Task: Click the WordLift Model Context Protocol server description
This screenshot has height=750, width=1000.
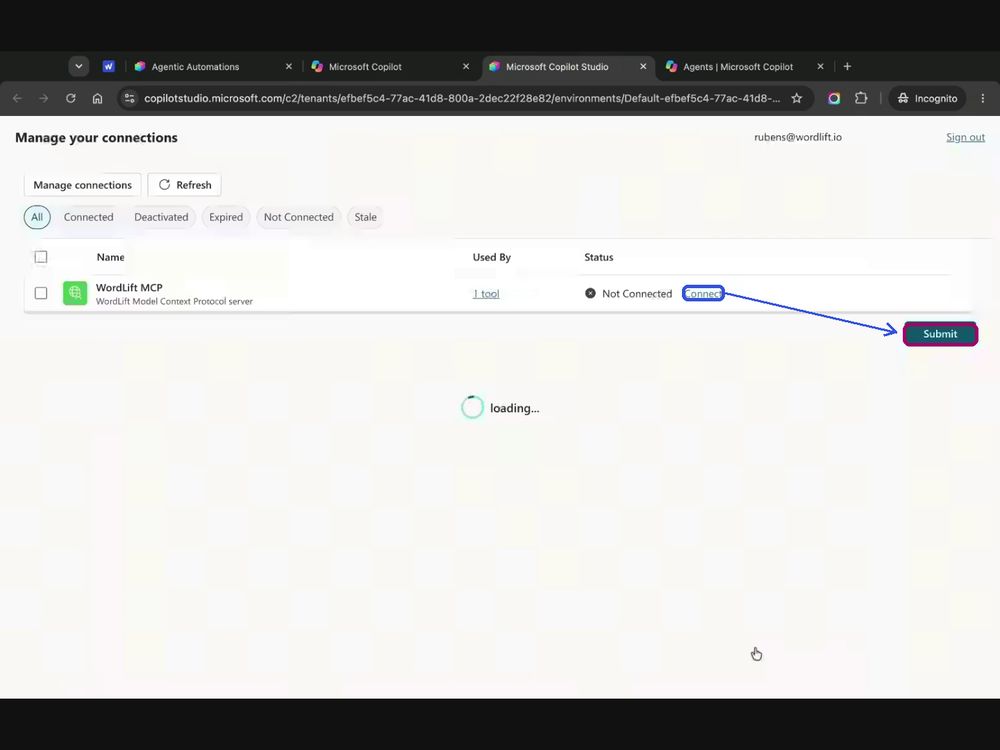Action: coord(174,301)
